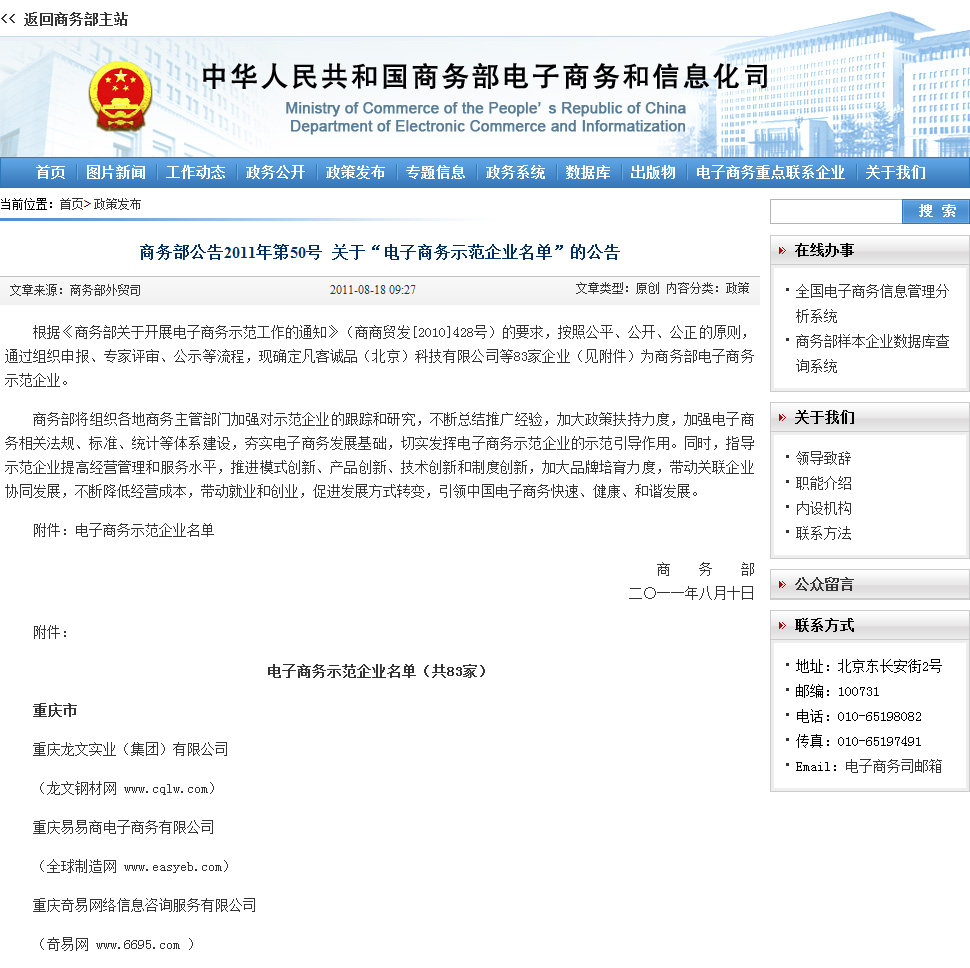Image resolution: width=970 pixels, height=968 pixels.
Task: Select 工作动态 from the navigation bar
Action: [x=196, y=172]
